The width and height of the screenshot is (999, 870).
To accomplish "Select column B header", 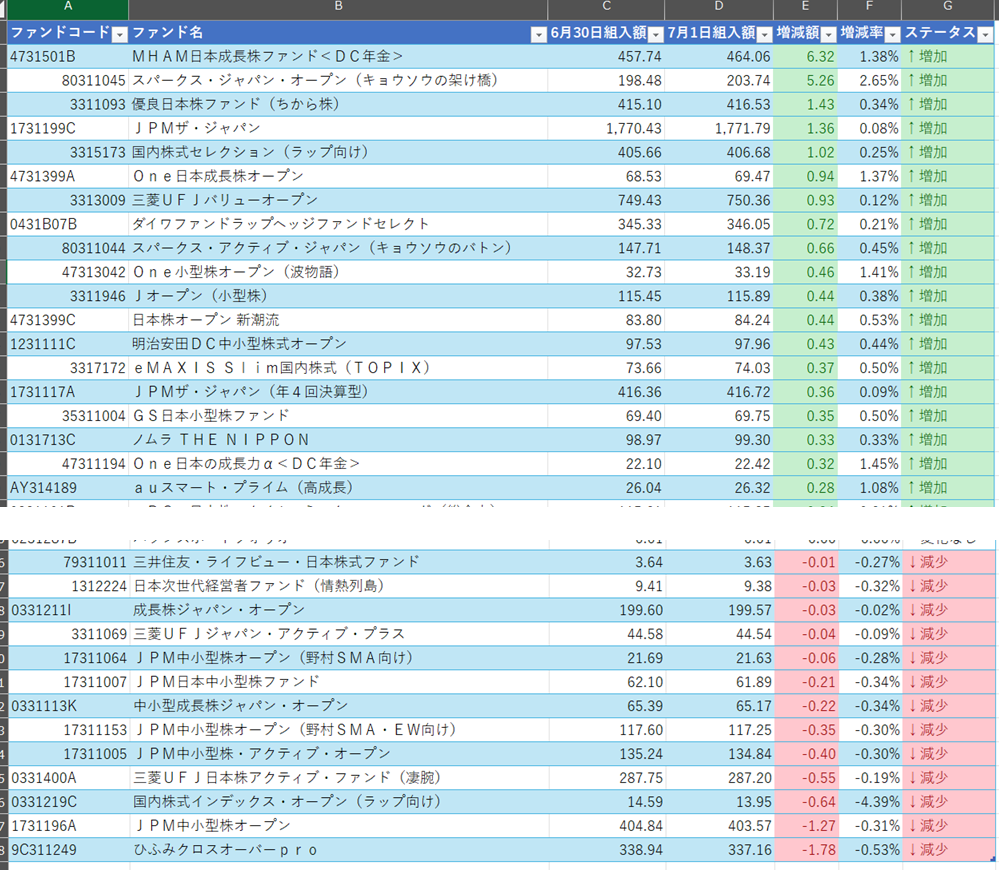I will (x=338, y=9).
